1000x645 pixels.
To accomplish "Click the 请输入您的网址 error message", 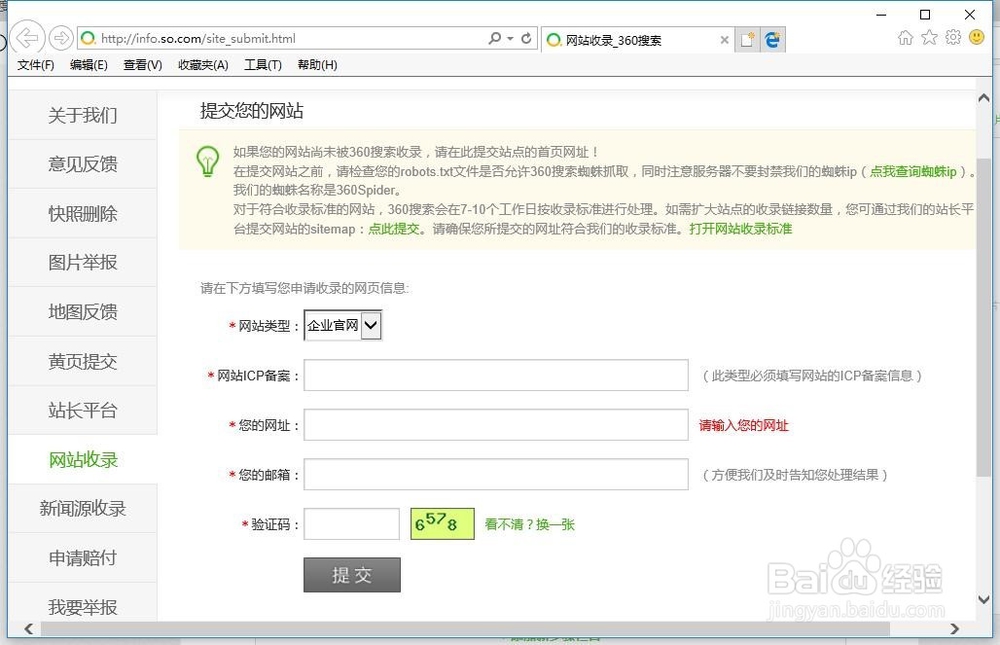I will click(744, 426).
